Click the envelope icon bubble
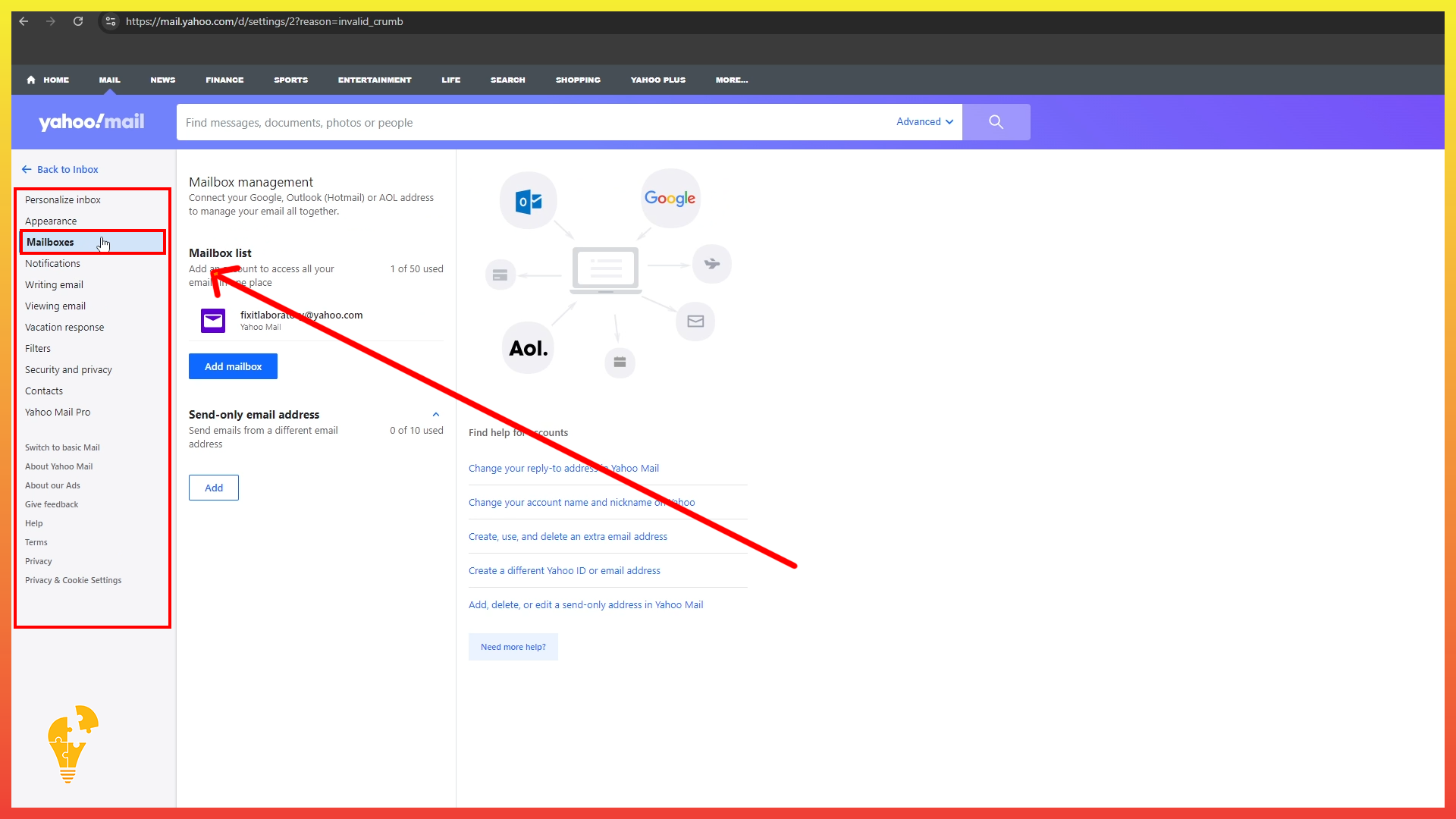This screenshot has width=1456, height=819. pyautogui.click(x=695, y=322)
